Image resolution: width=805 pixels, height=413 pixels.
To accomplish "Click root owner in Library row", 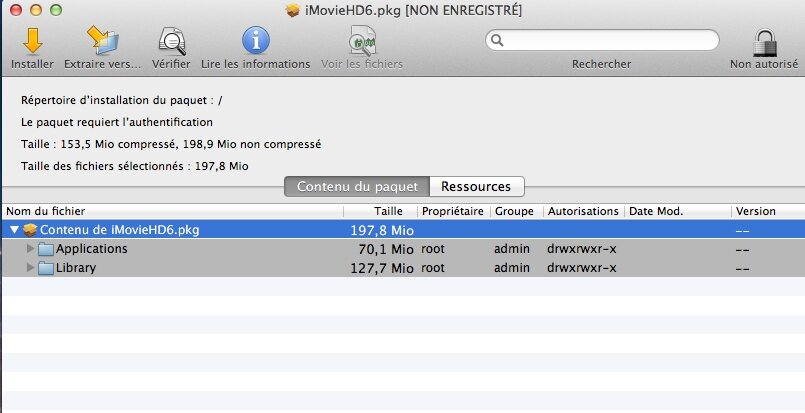I will point(433,268).
